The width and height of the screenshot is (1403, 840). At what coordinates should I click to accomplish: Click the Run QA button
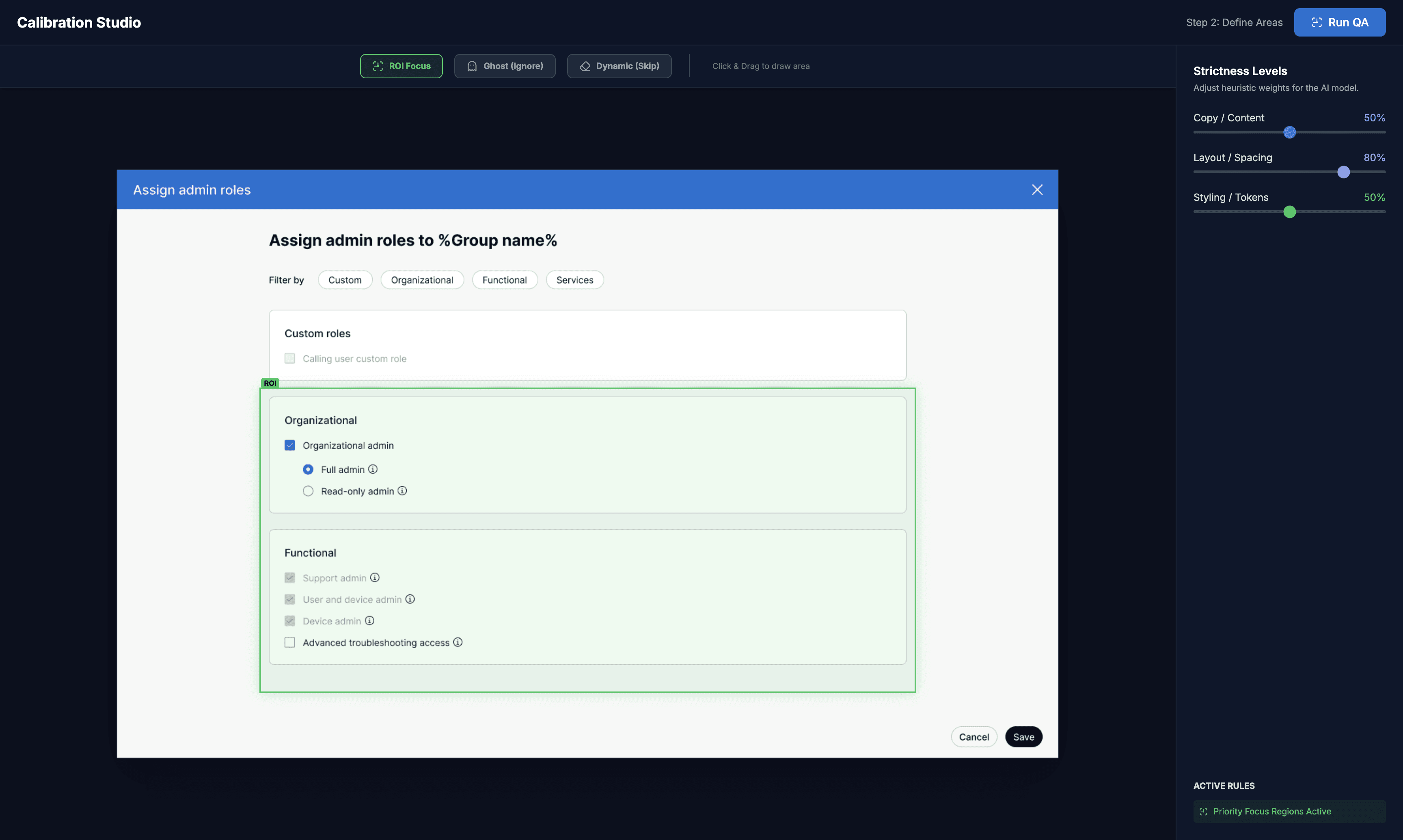pyautogui.click(x=1339, y=22)
